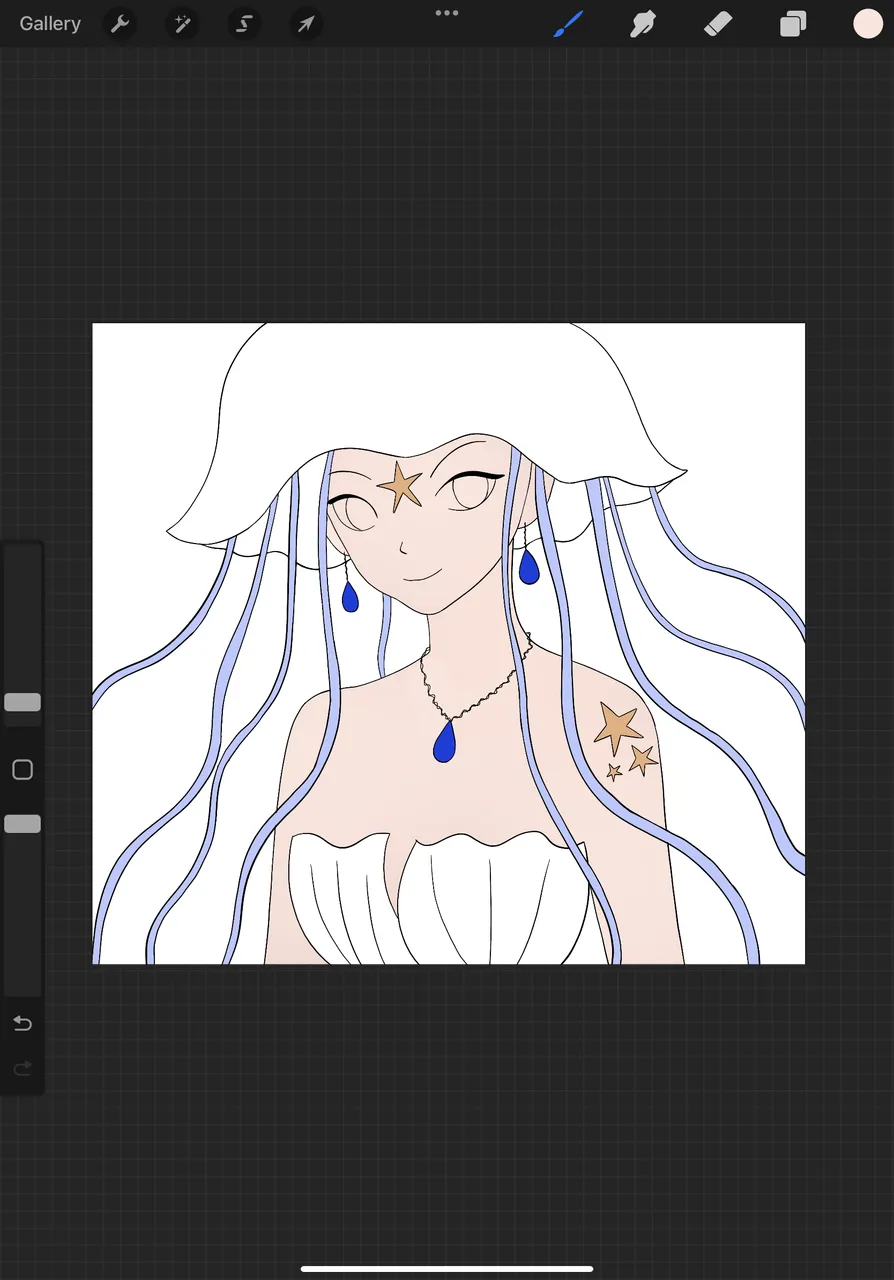Select the Smudge tool

(643, 23)
